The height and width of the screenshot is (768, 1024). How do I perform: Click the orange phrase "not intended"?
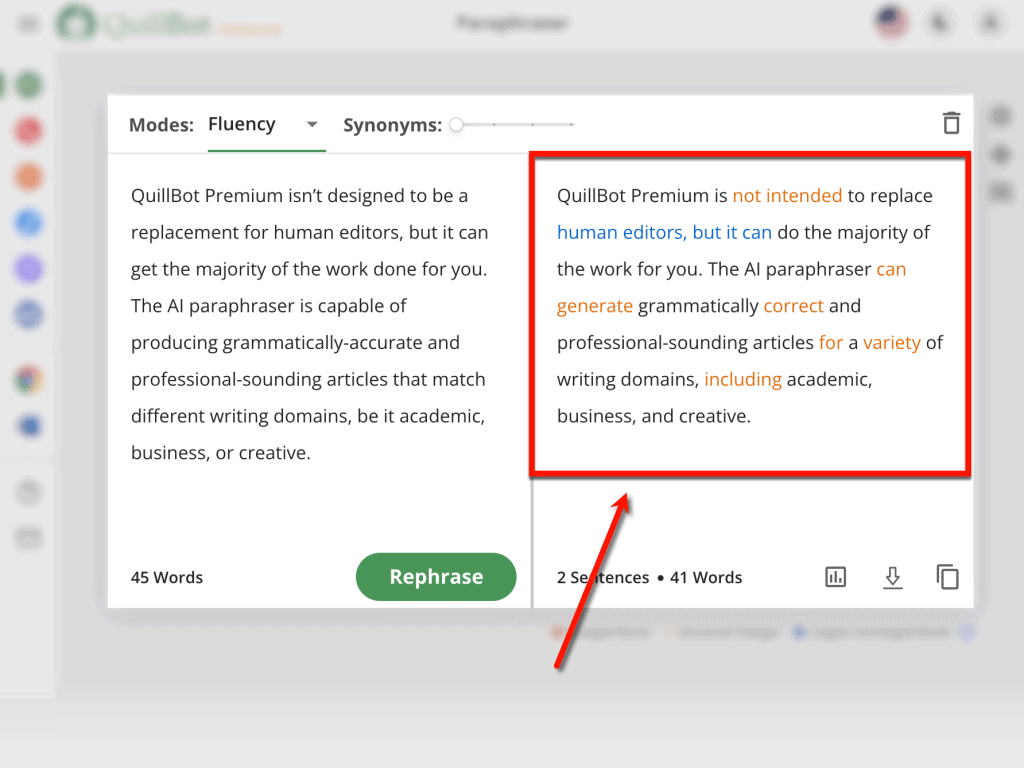787,196
